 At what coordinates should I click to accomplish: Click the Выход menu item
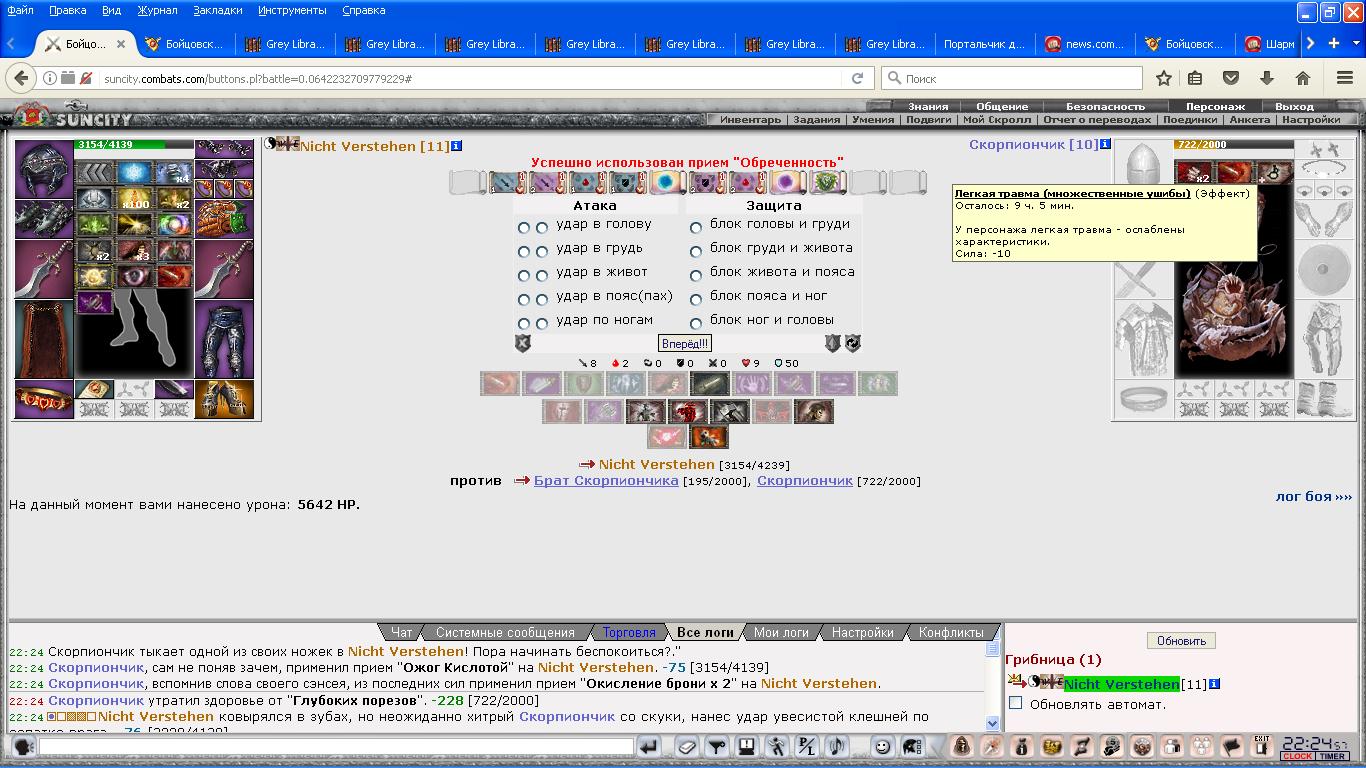(1295, 106)
